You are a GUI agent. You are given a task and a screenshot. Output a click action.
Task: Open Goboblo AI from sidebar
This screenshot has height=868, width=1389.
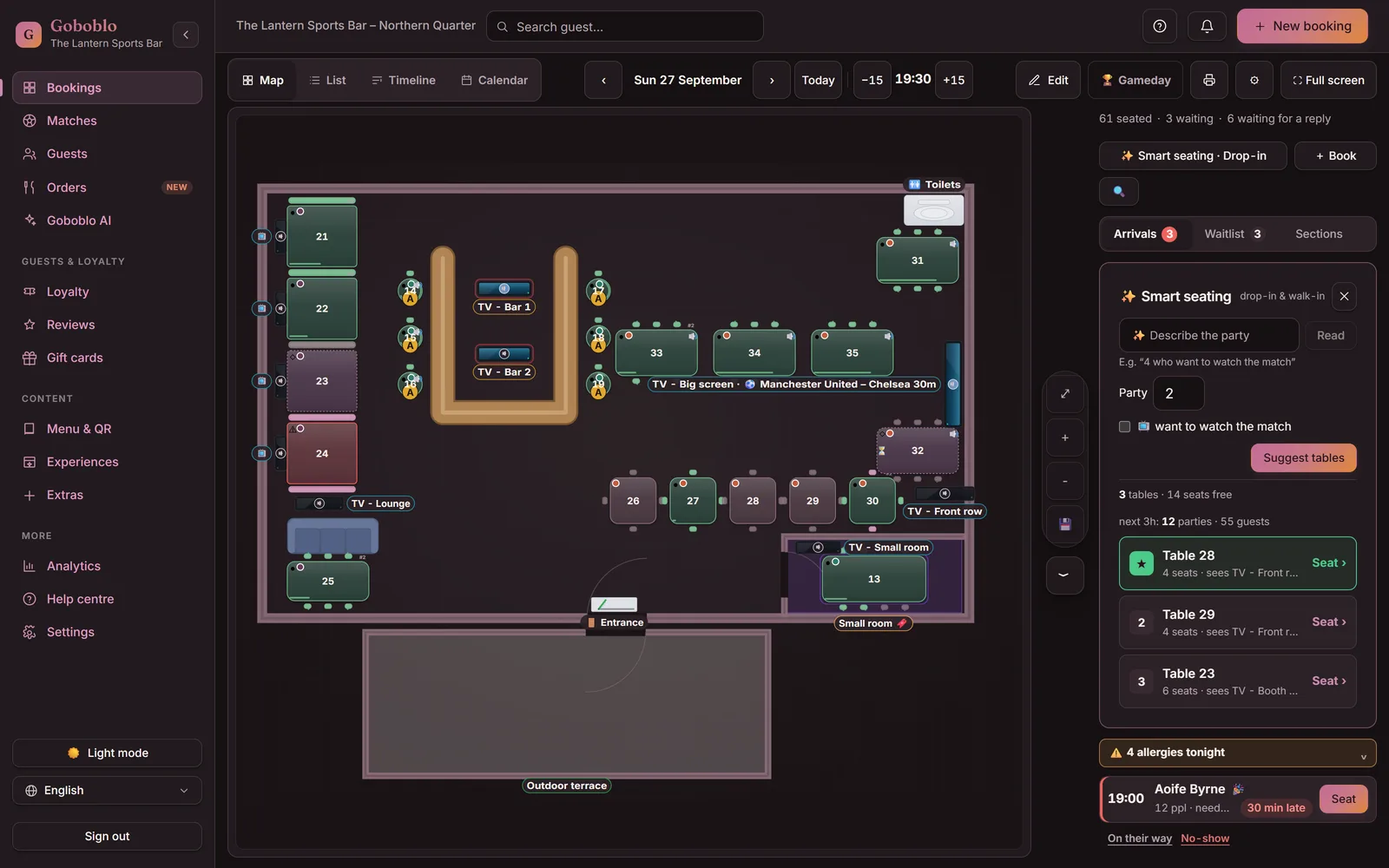coord(107,220)
